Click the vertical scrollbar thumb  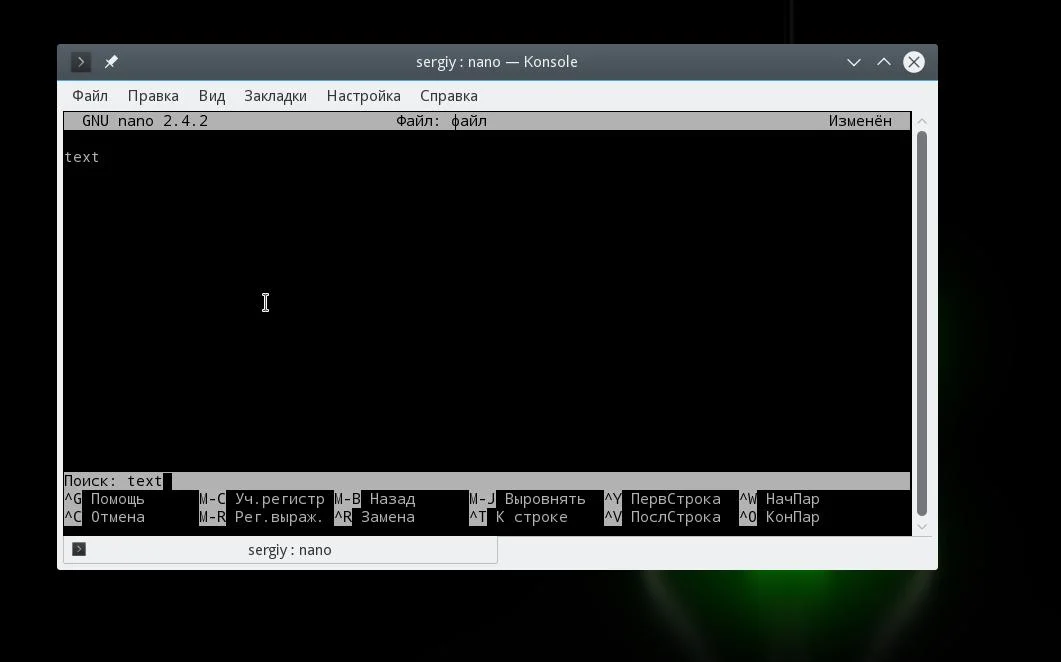coord(922,324)
